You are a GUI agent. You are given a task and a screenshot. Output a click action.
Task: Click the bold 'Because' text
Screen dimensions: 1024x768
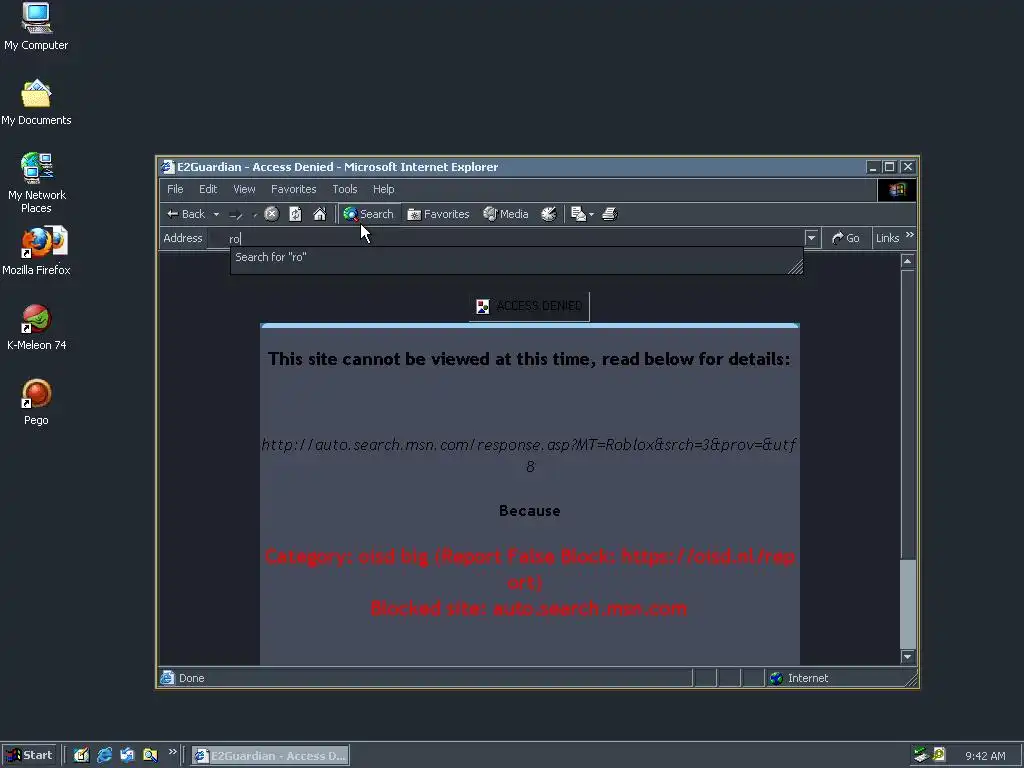[530, 511]
